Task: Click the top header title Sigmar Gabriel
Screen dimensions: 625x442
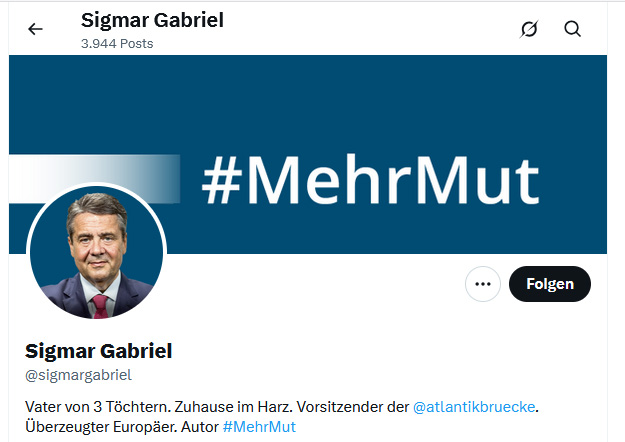Action: [x=152, y=20]
